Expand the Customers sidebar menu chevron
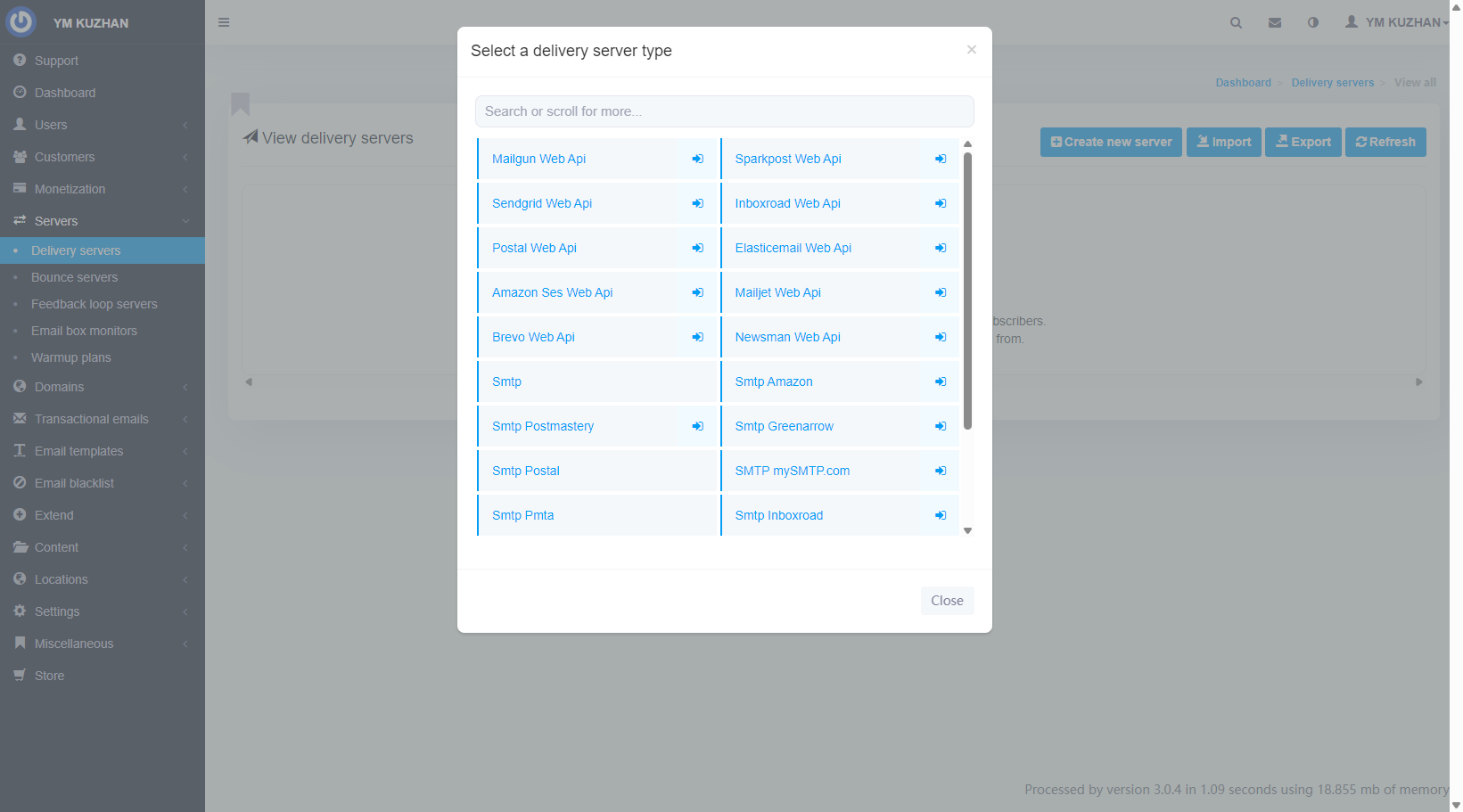Viewport: 1463px width, 812px height. [x=185, y=157]
